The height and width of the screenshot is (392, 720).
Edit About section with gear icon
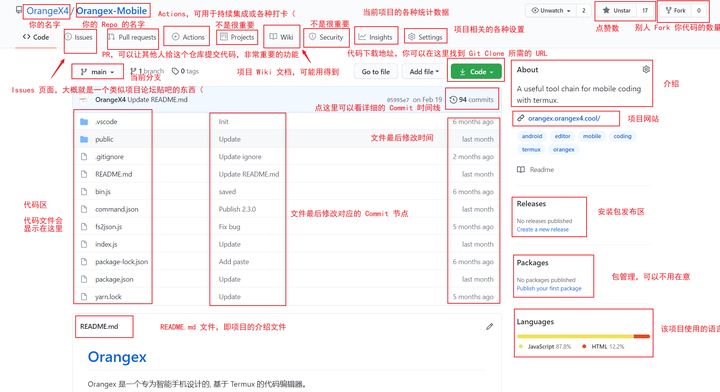pyautogui.click(x=646, y=69)
